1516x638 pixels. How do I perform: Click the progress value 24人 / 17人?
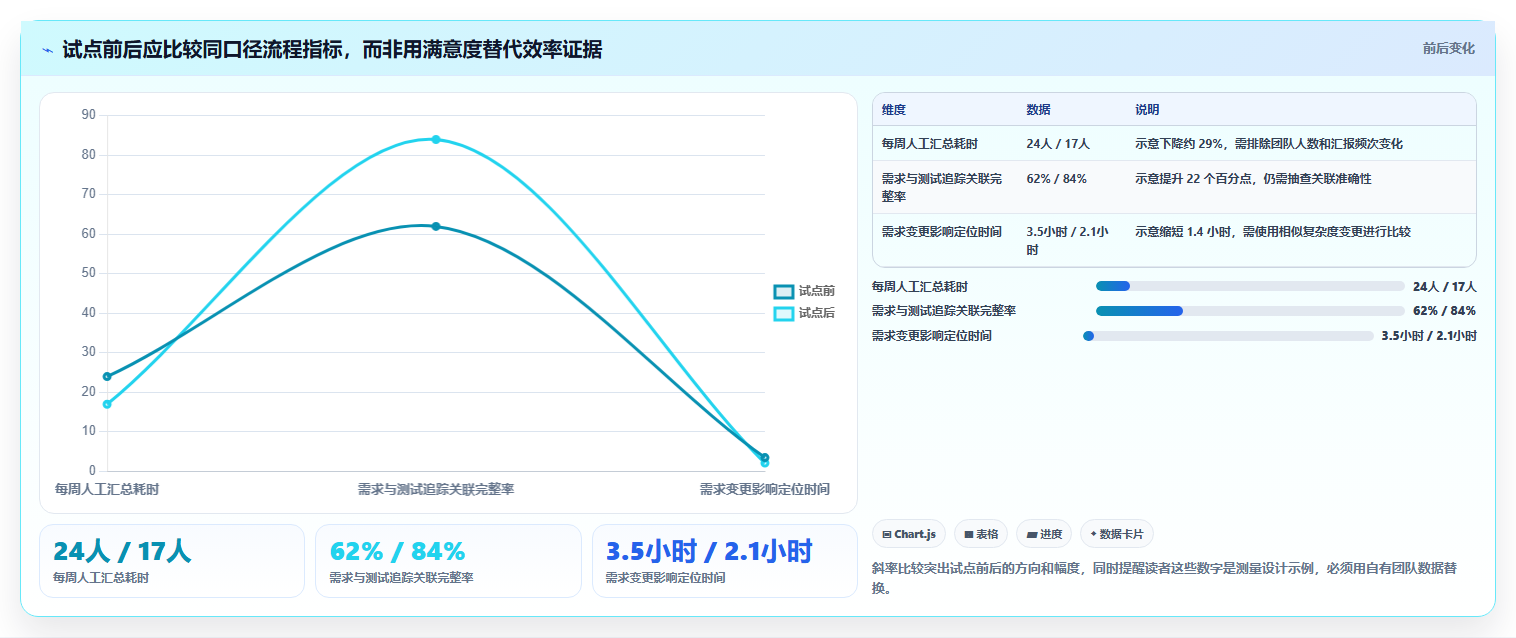click(x=1444, y=286)
